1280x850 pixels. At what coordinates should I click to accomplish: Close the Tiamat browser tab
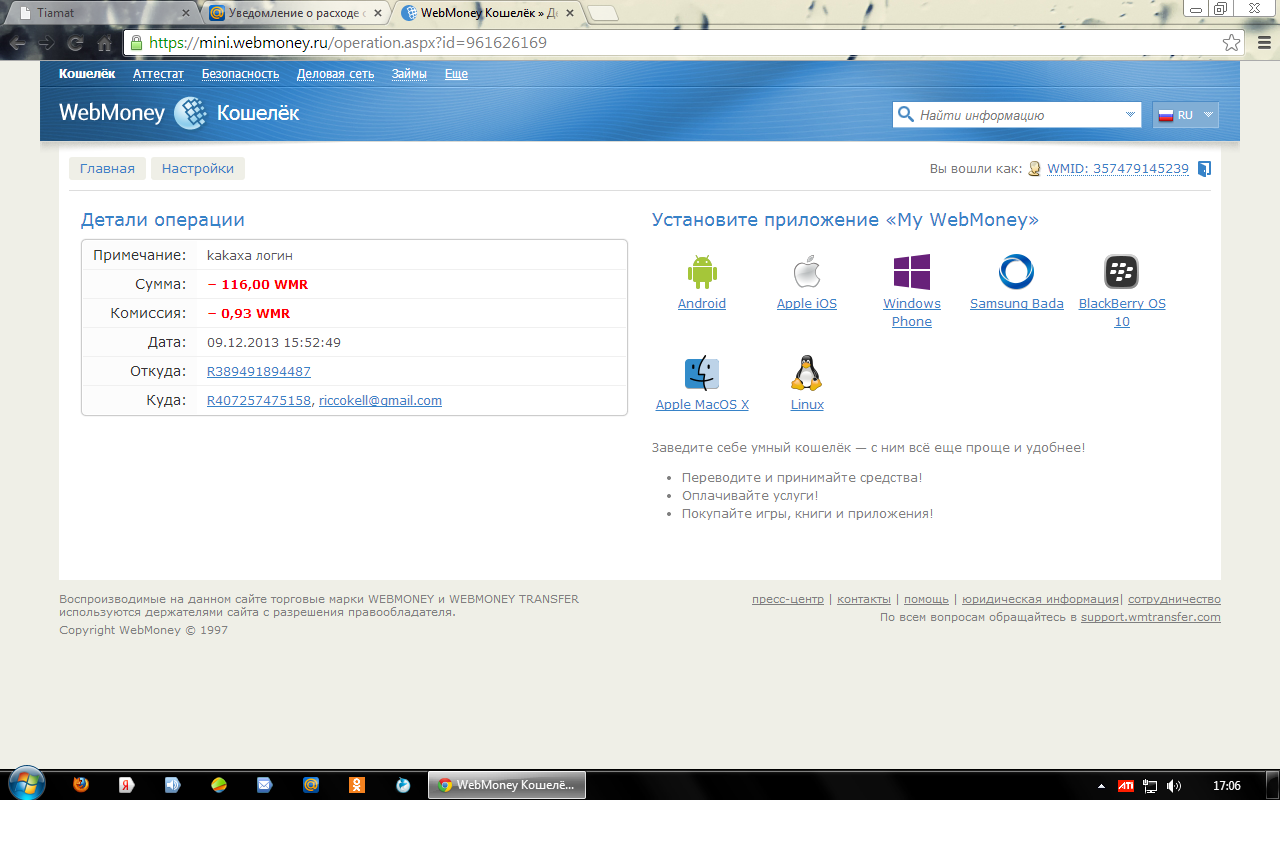185,13
